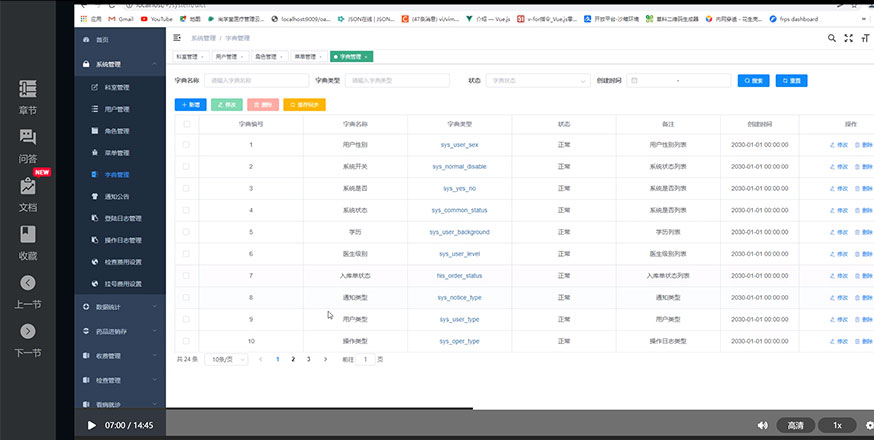
Task: Click the calendar icon in 创建时间 field
Action: 634,81
